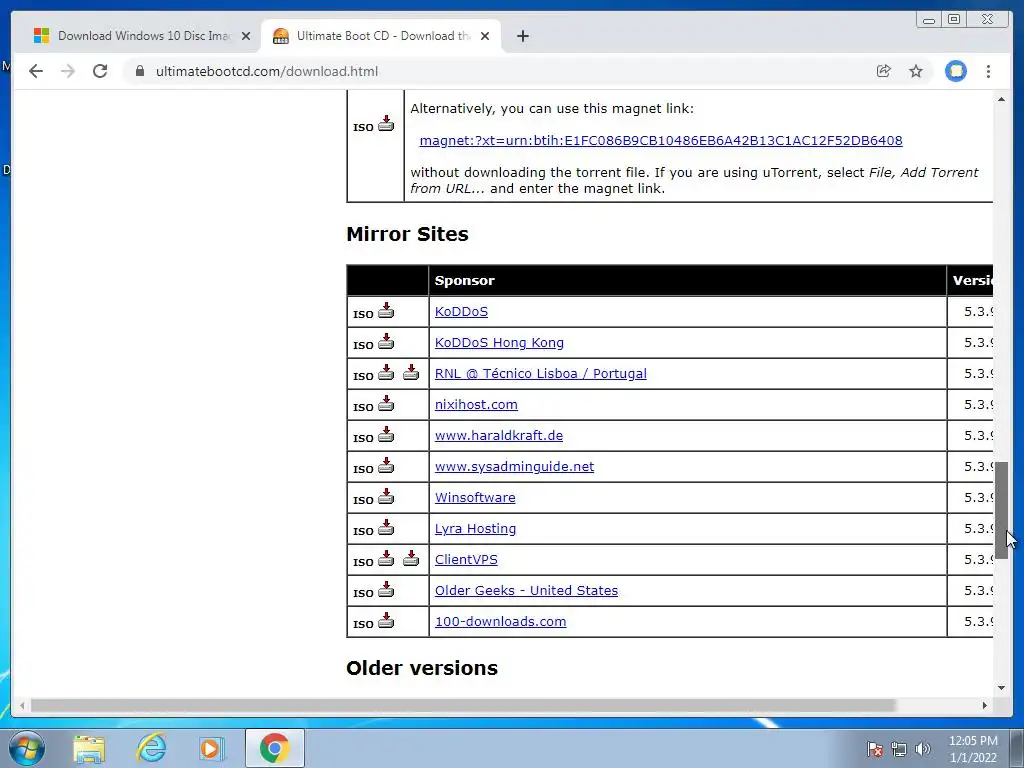The height and width of the screenshot is (768, 1024).
Task: Click the horizontal scrollbar left arrow
Action: pos(22,705)
